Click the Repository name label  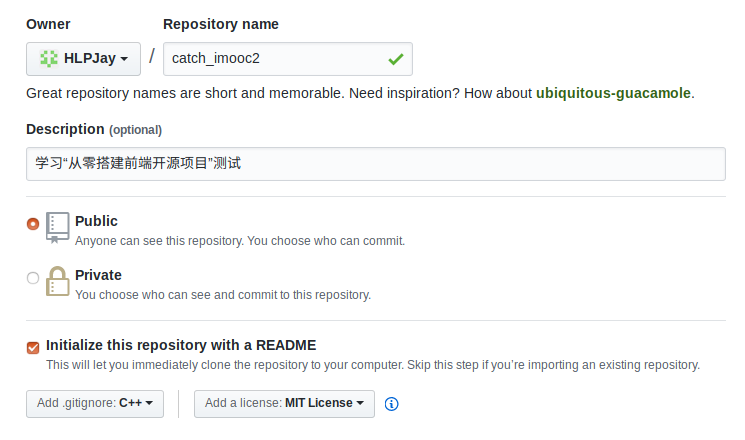221,24
